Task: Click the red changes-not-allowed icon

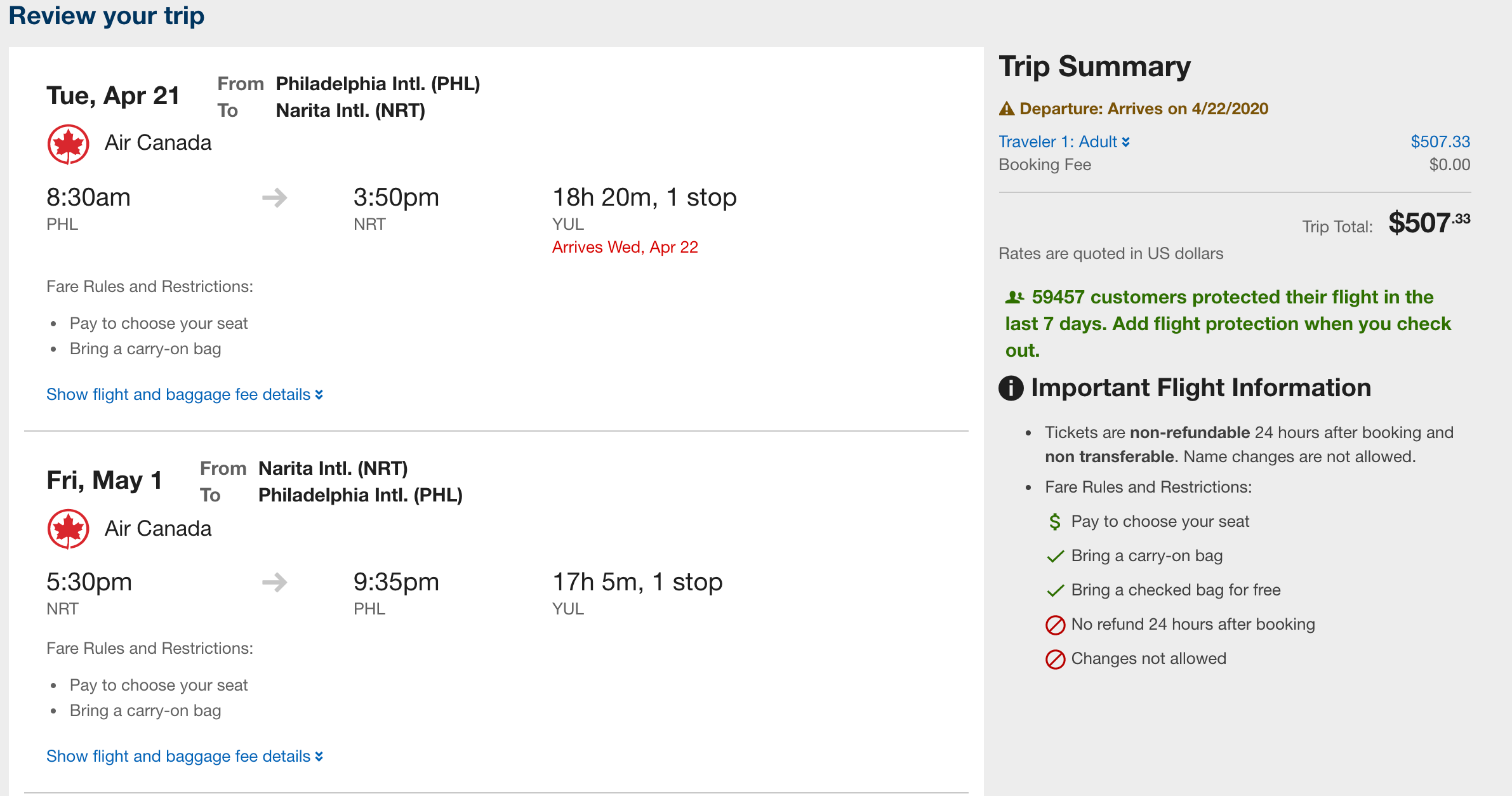Action: 1055,660
